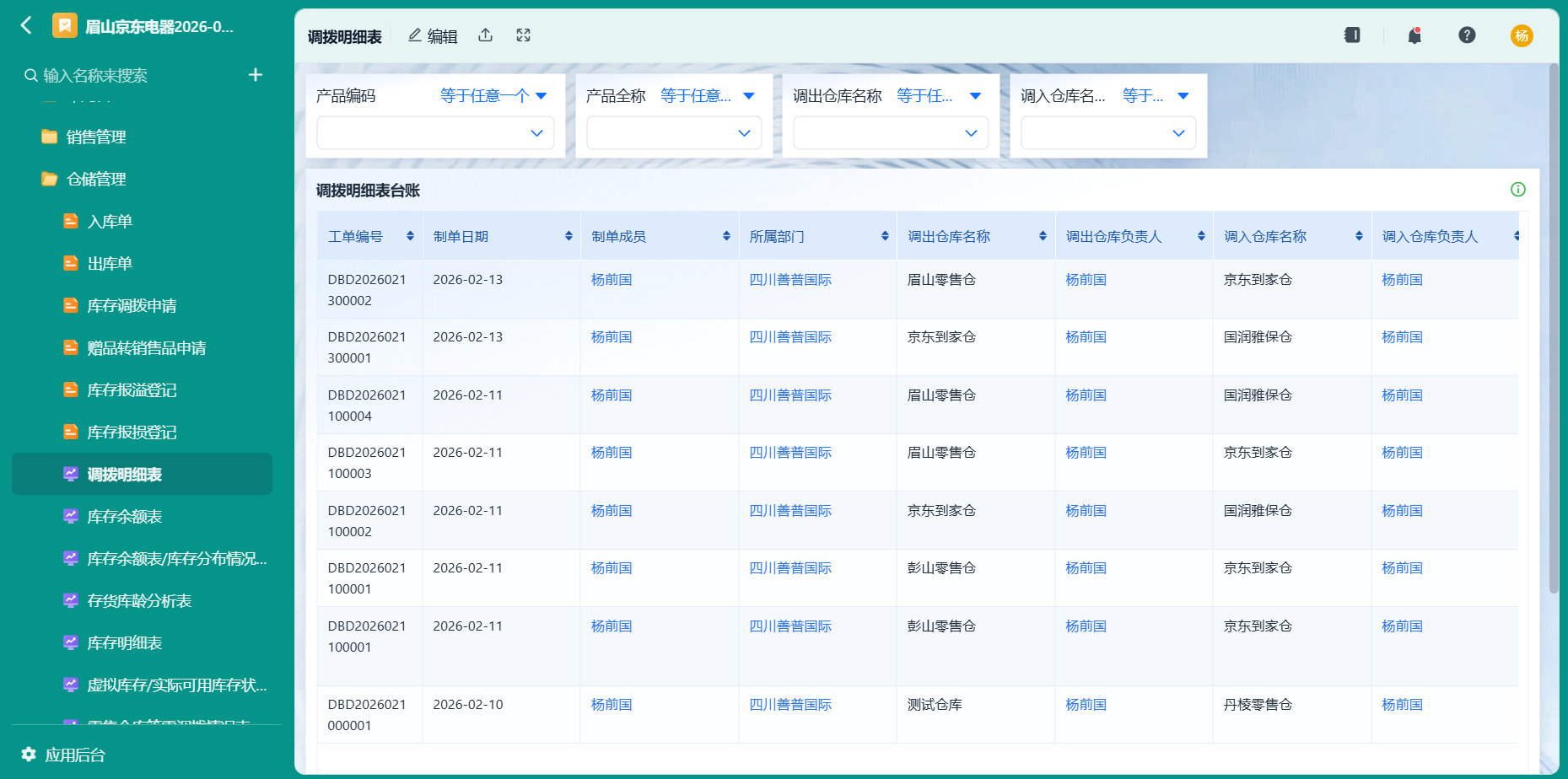Image resolution: width=1568 pixels, height=779 pixels.
Task: Sort by 调入仓库名称 column arrows
Action: coord(1359,236)
